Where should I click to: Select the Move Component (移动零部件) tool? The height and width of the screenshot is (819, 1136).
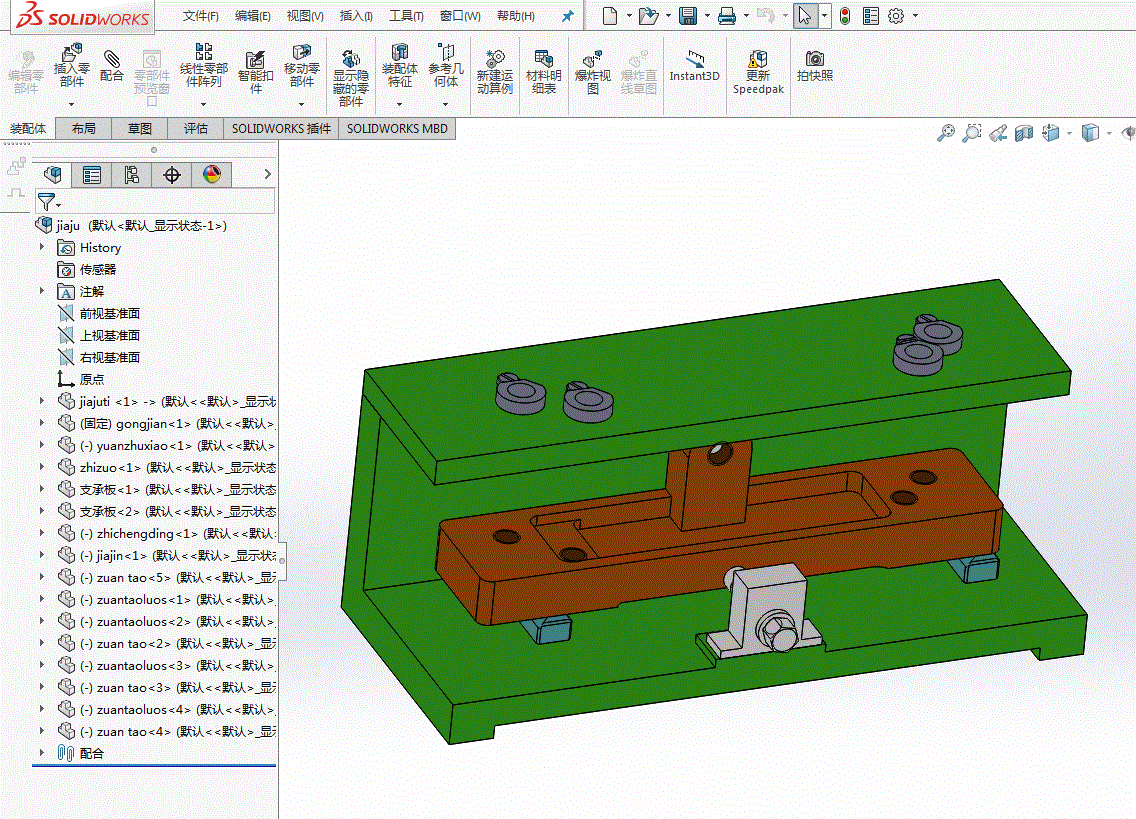(x=301, y=66)
